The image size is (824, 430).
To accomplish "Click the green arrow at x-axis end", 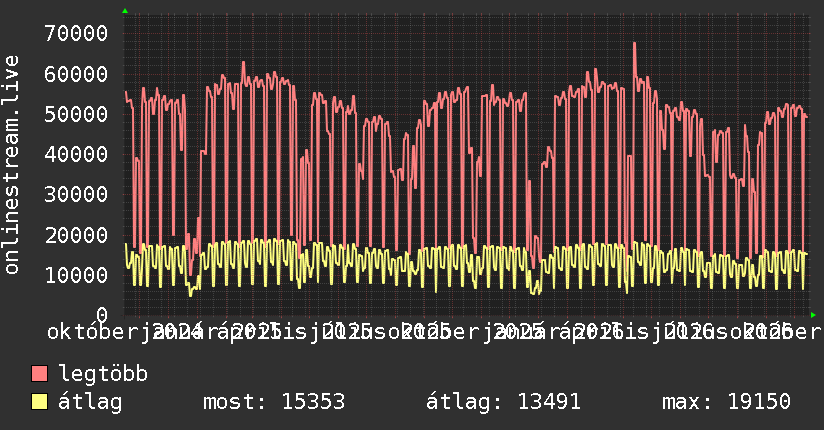I will (x=813, y=315).
